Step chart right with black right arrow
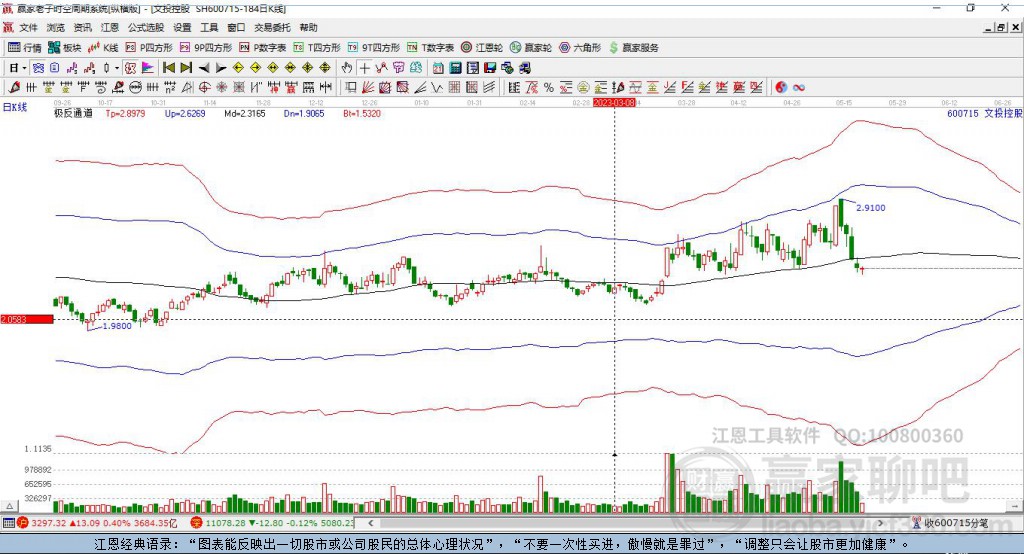The width and height of the screenshot is (1024, 554). click(x=221, y=68)
